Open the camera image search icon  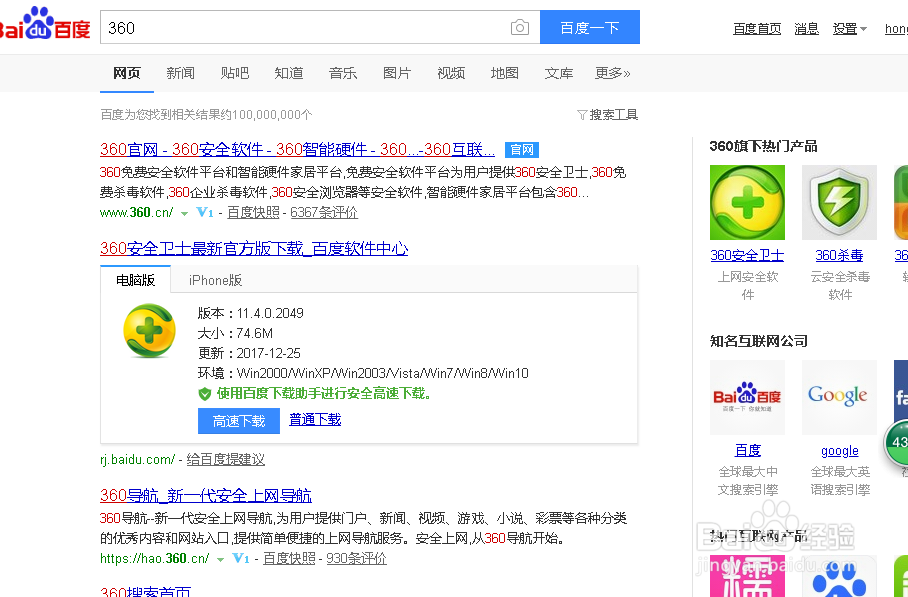coord(519,27)
